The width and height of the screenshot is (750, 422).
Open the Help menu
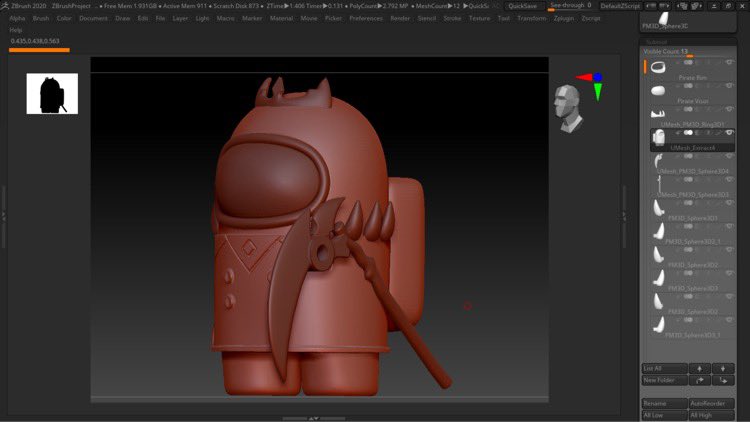[16, 30]
